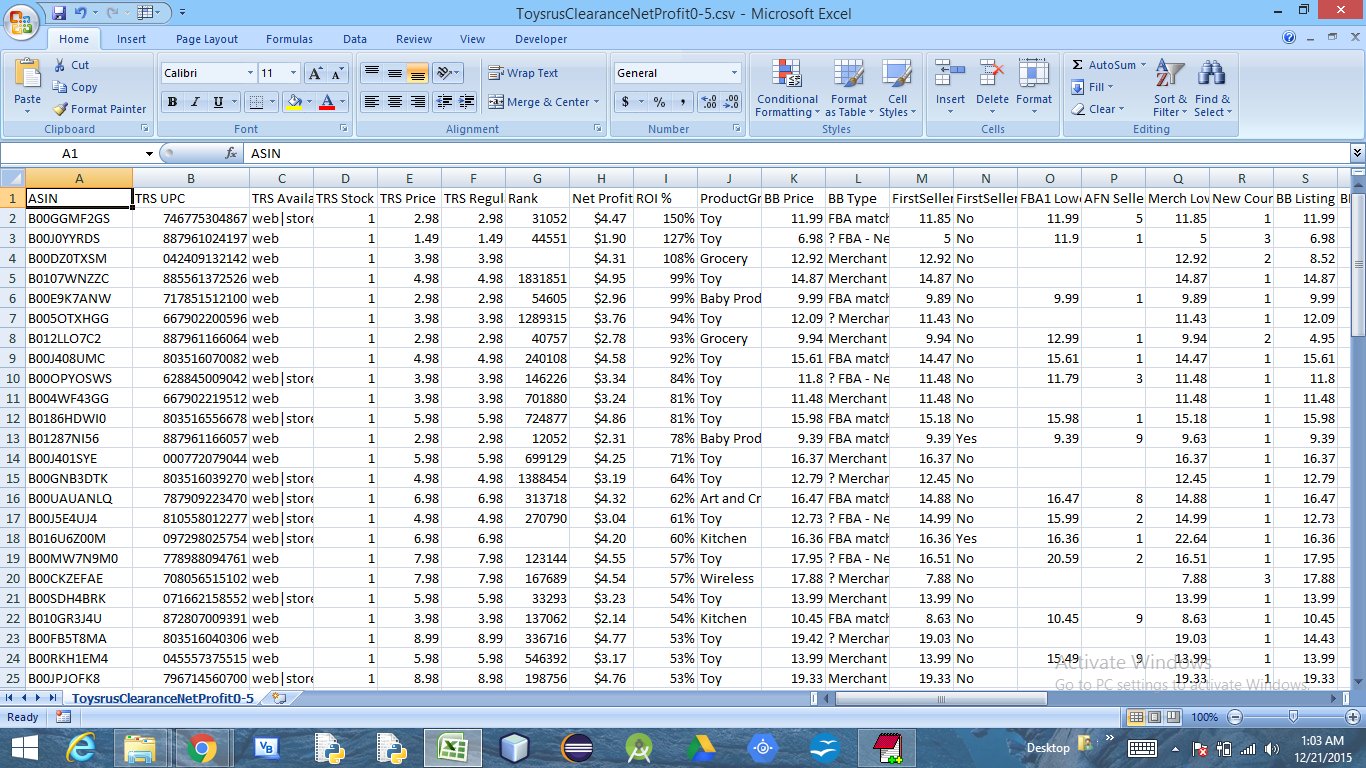Open the number format dropdown

click(734, 73)
